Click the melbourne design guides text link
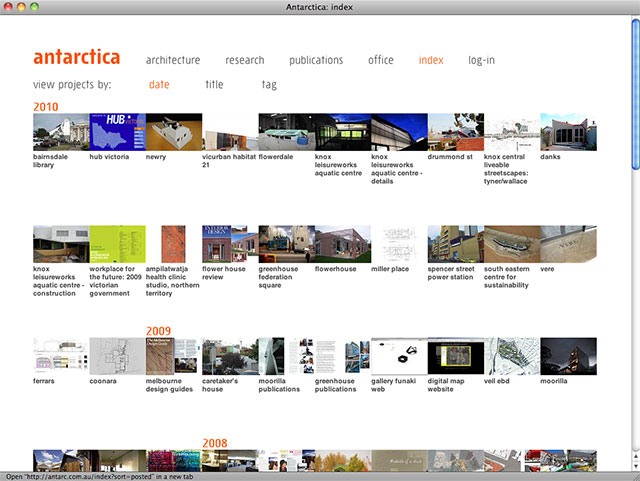 coord(168,385)
